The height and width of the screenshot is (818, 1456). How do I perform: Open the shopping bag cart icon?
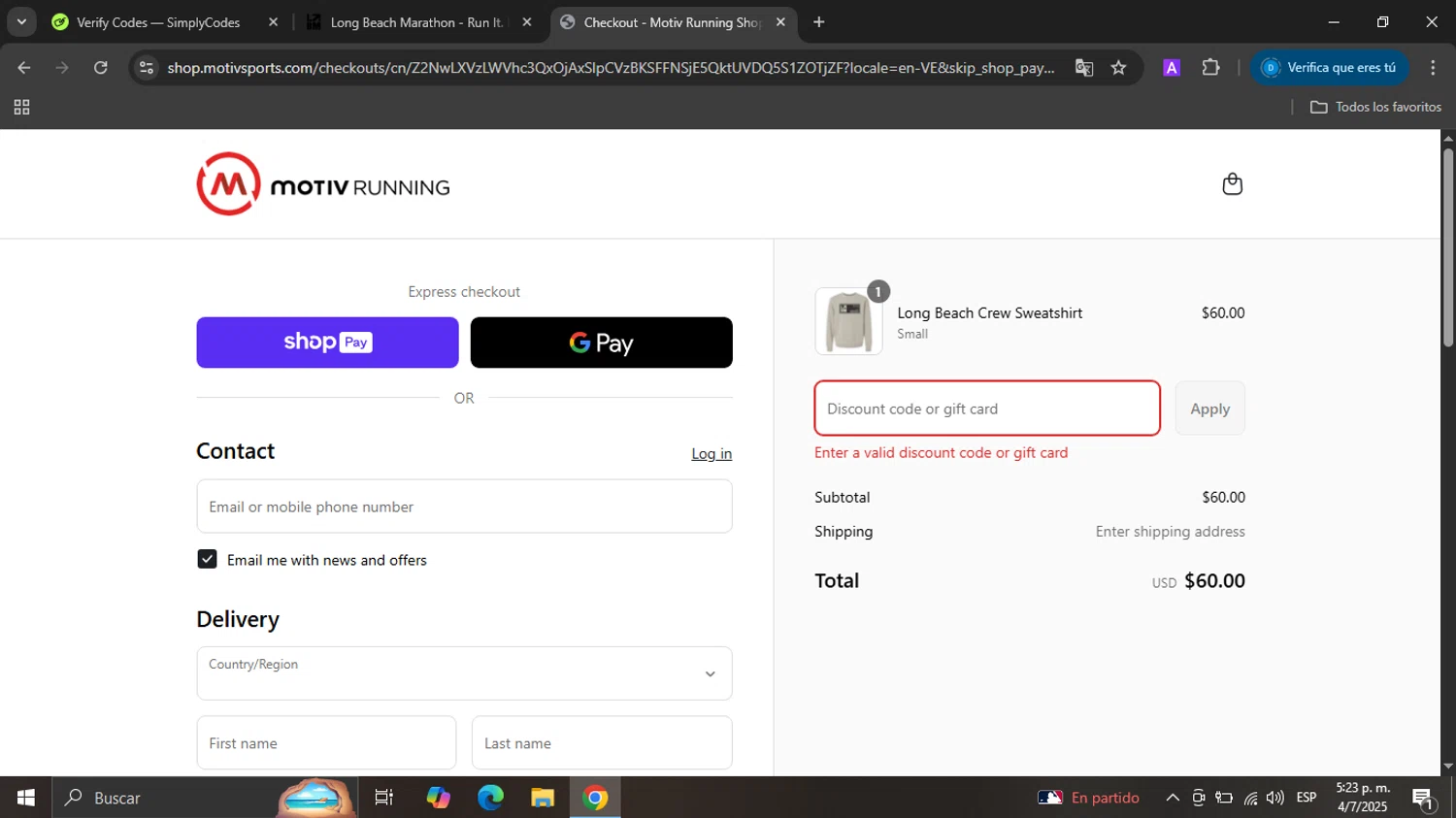pyautogui.click(x=1232, y=184)
